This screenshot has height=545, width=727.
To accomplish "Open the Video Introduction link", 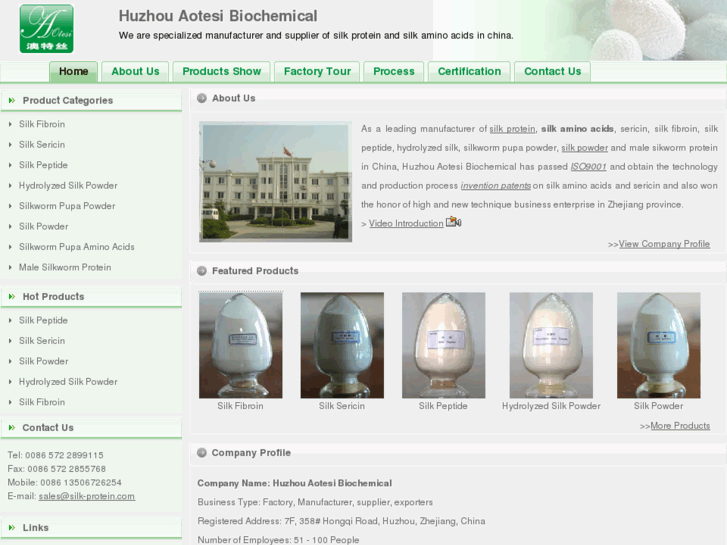I will [x=406, y=224].
